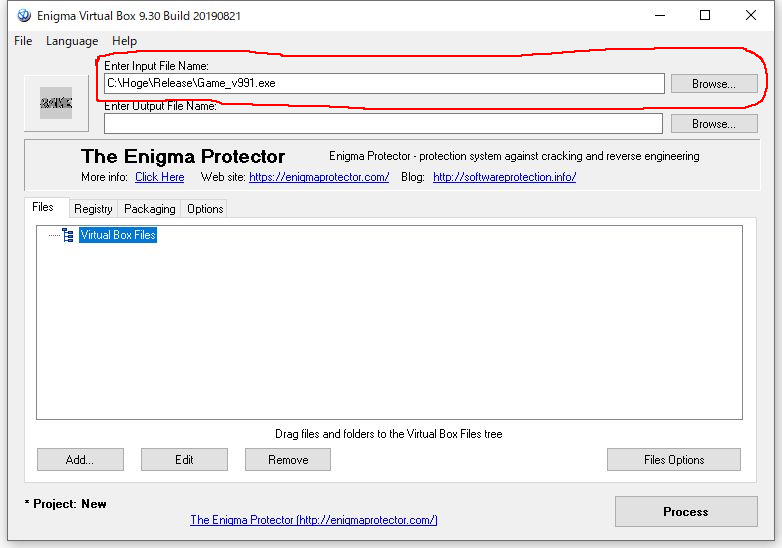Close the Enigma Virtual Box window
Screen dimensions: 782x548
point(751,15)
